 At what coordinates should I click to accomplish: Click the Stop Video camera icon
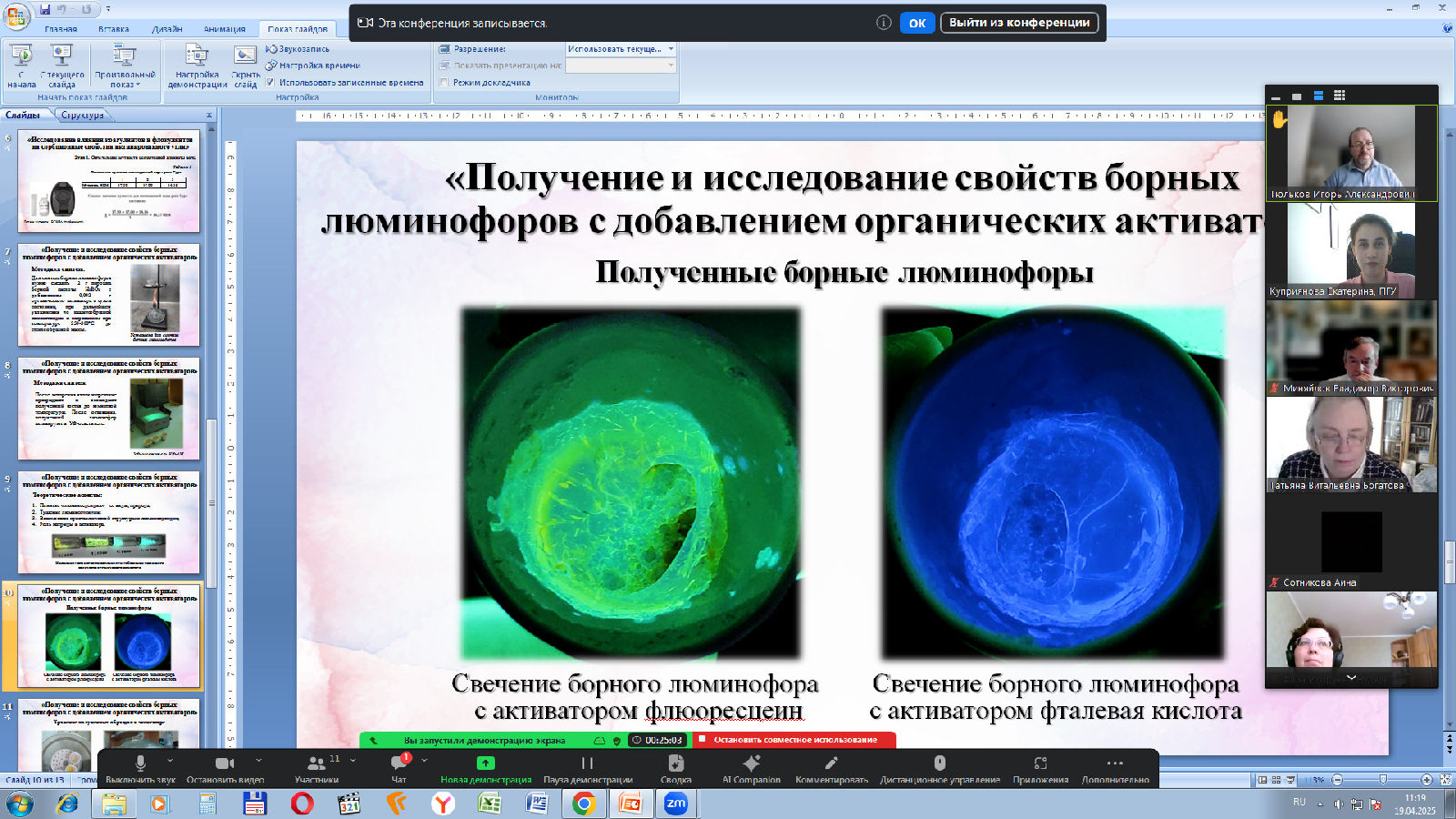[225, 763]
